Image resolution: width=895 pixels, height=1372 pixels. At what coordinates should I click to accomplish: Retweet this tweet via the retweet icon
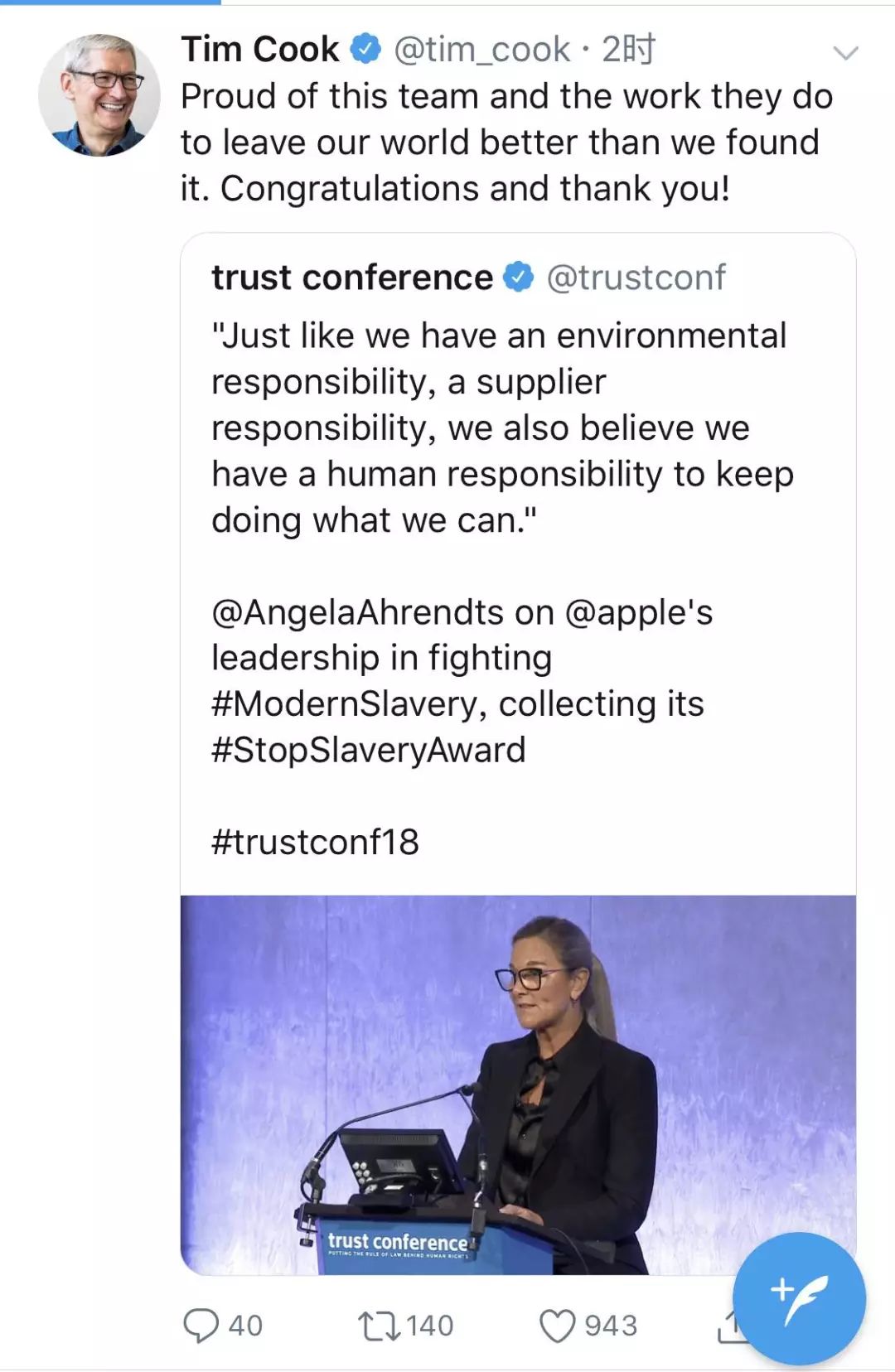point(378,1325)
